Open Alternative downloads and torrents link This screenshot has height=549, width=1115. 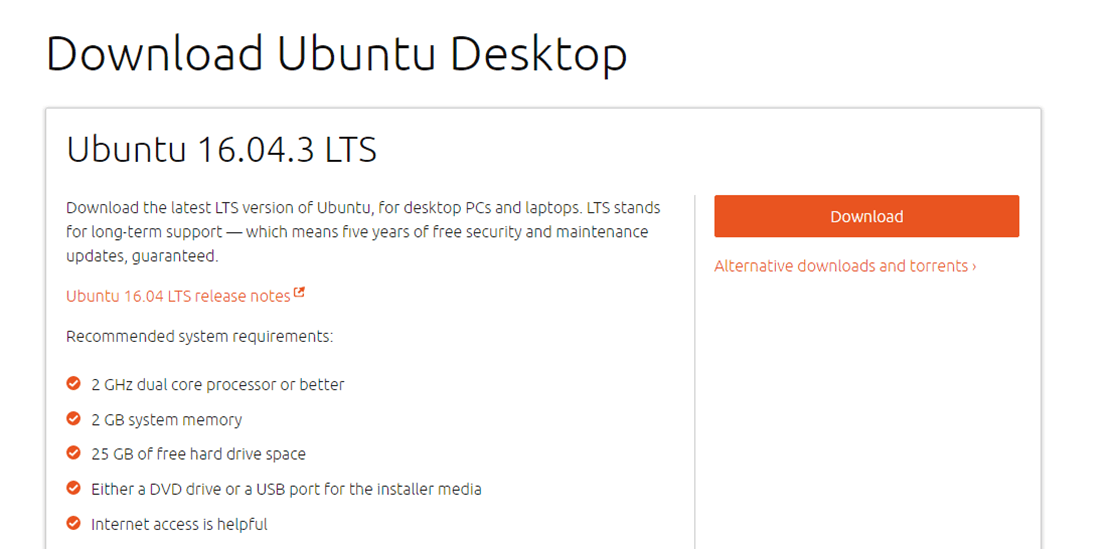[x=840, y=266]
